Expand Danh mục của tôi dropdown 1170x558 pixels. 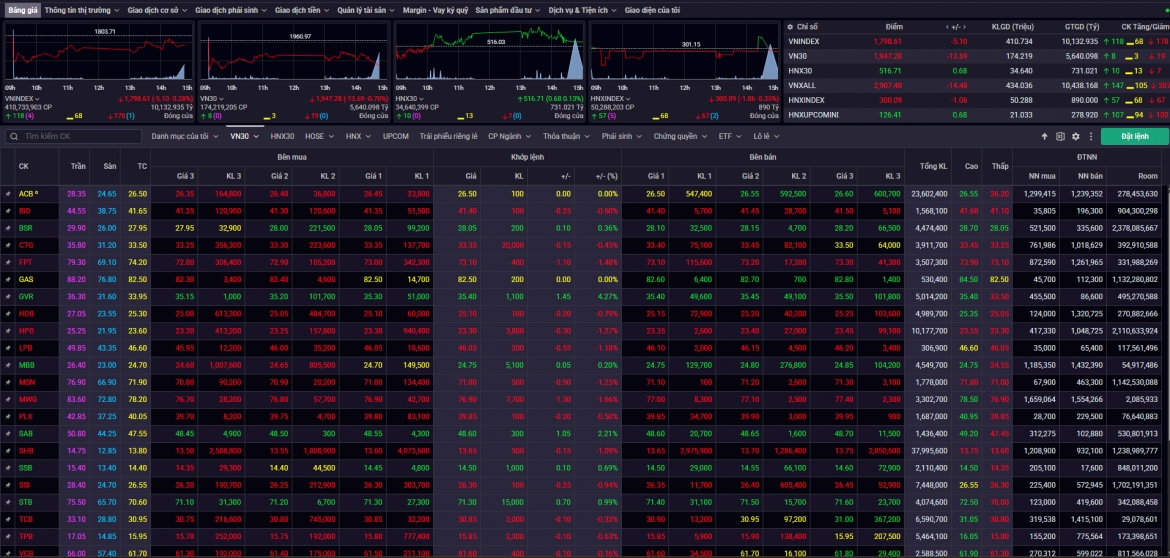click(185, 137)
